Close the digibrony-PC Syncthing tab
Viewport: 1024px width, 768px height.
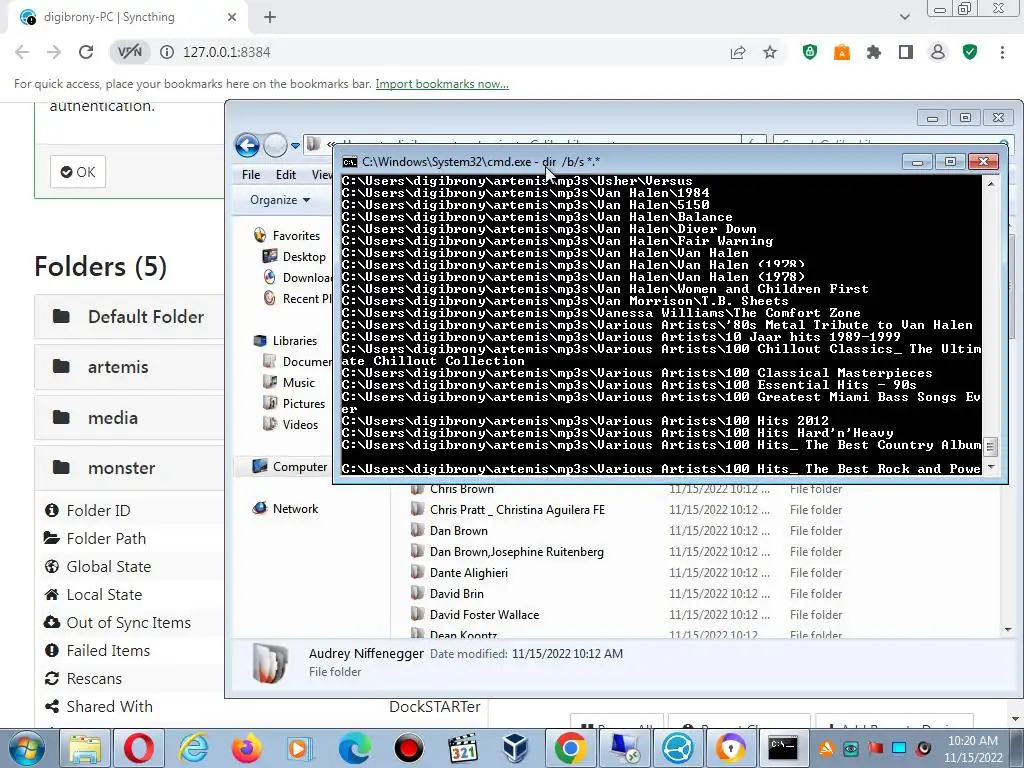[231, 17]
